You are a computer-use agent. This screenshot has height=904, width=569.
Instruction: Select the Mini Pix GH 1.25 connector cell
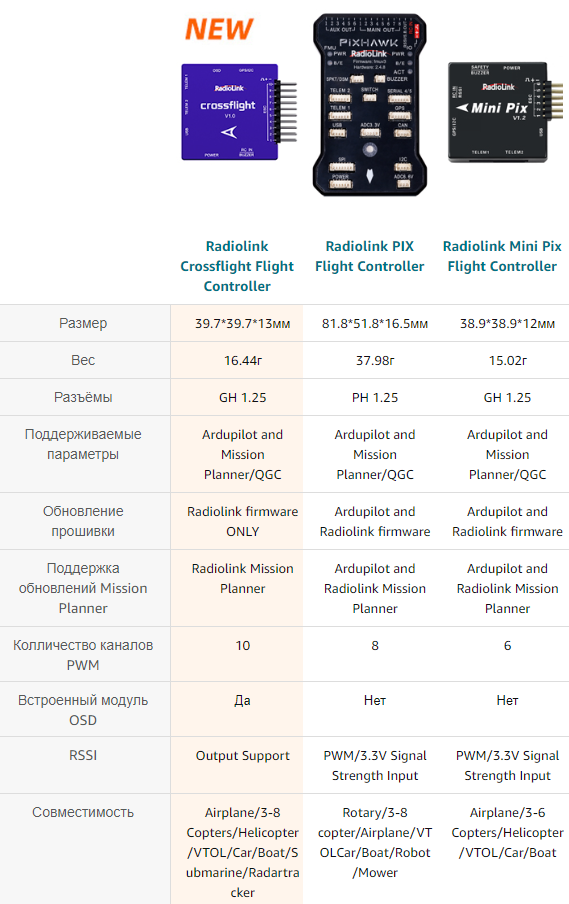tap(507, 397)
